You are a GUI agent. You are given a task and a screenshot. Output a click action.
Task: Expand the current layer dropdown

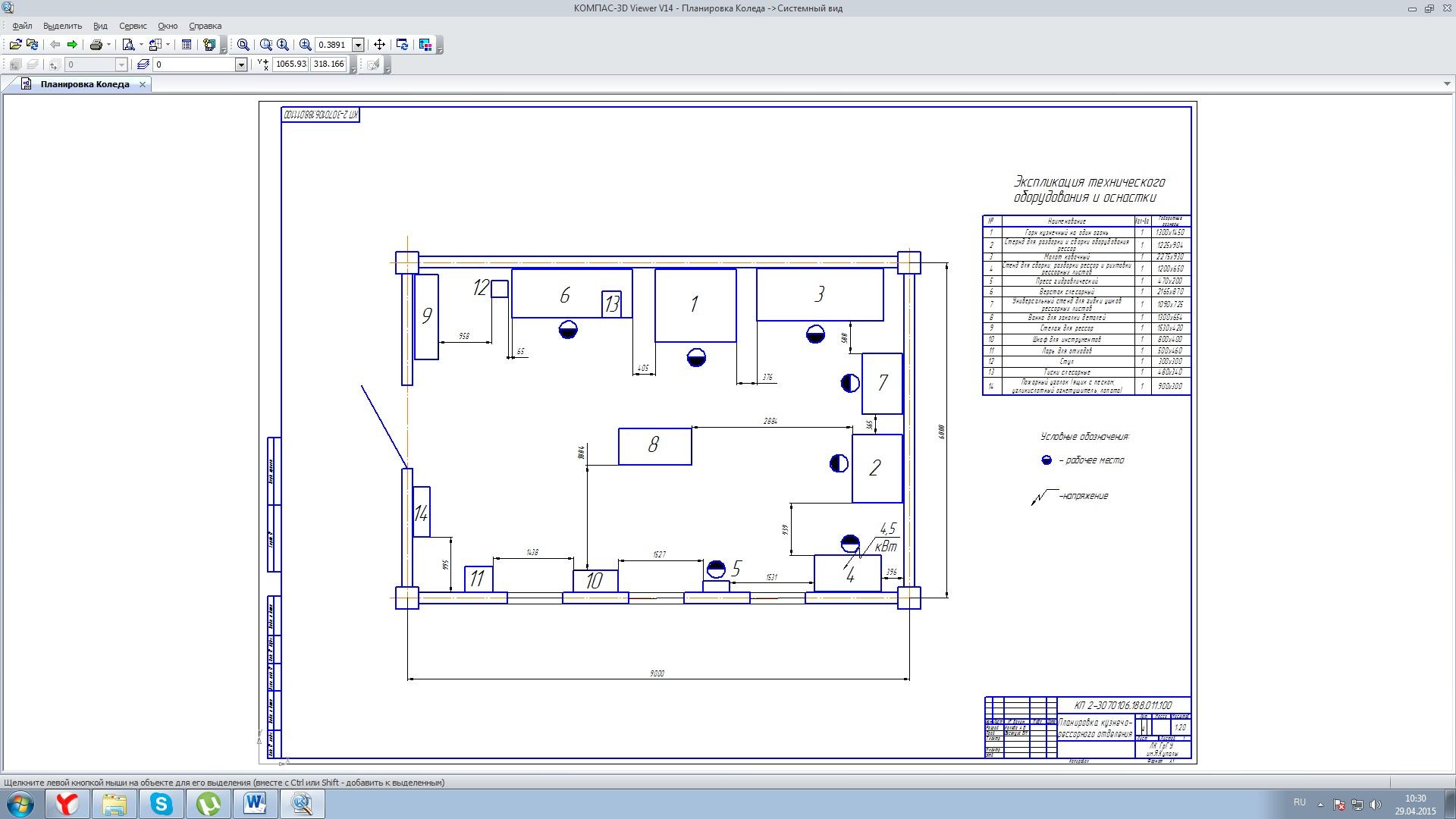241,64
